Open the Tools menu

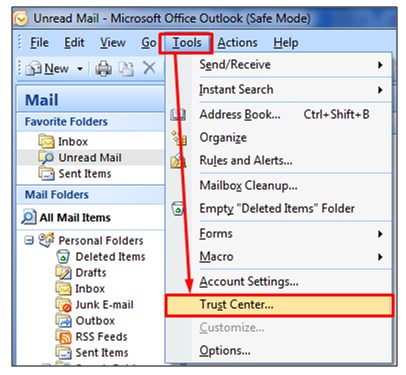point(187,43)
